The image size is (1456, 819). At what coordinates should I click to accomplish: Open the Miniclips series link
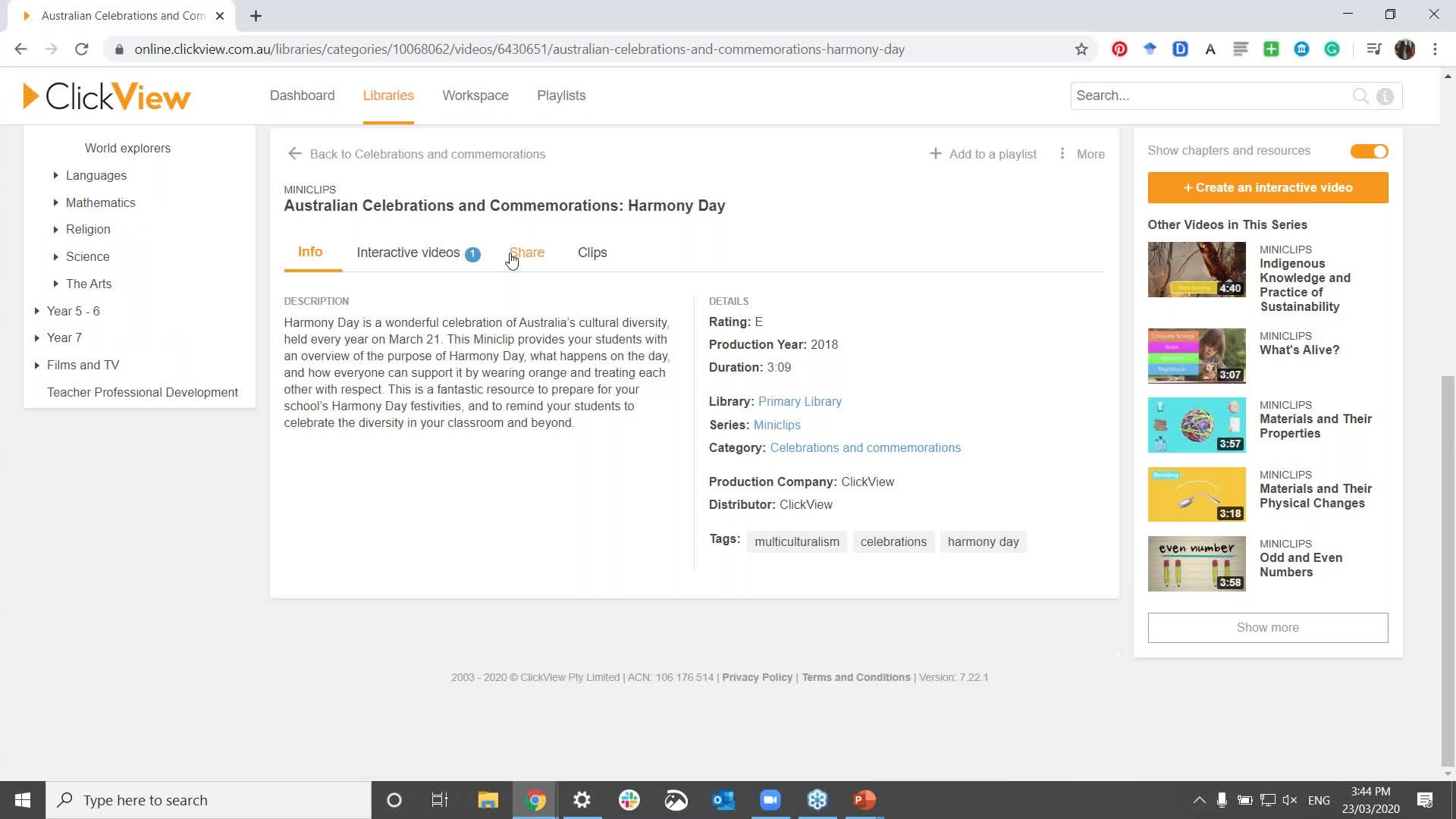pos(777,425)
